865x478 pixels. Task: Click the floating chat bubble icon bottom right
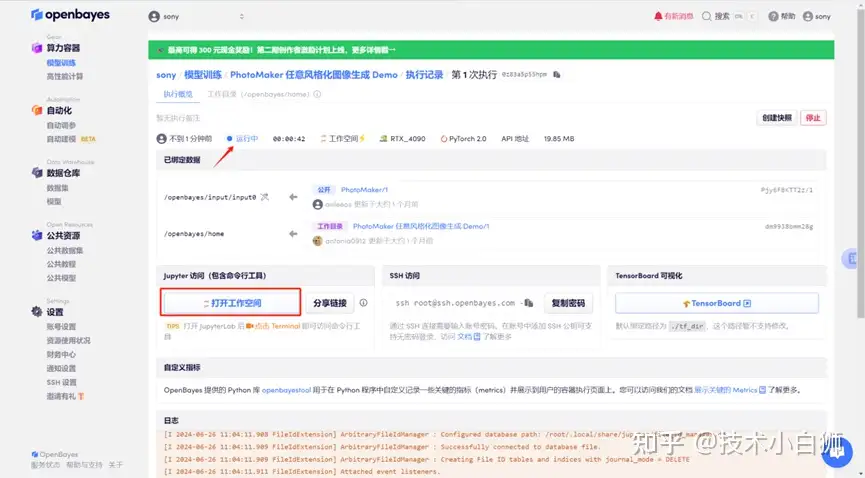pyautogui.click(x=836, y=452)
